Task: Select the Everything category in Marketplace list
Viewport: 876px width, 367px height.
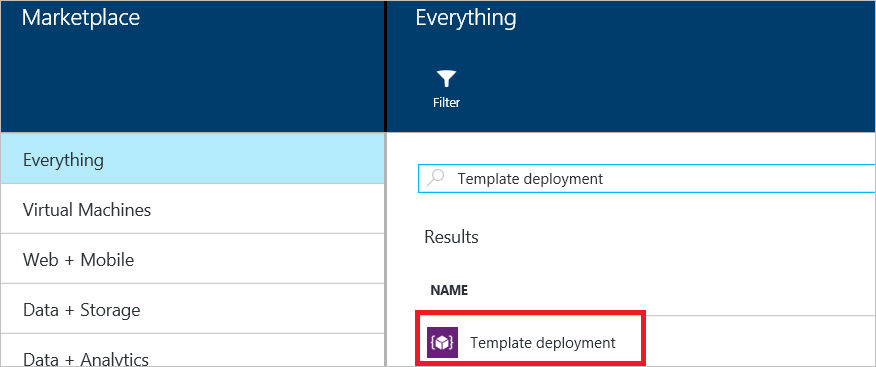Action: pos(192,159)
